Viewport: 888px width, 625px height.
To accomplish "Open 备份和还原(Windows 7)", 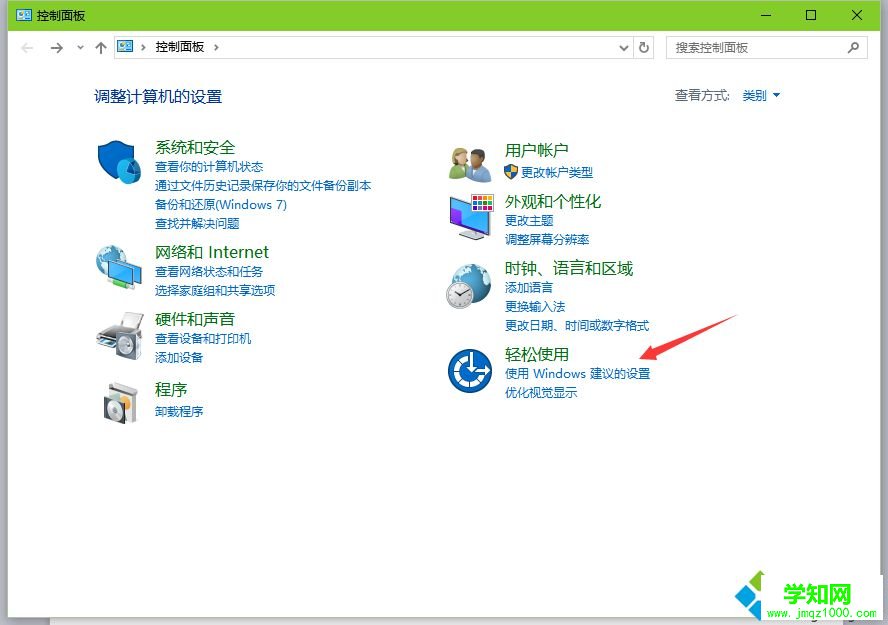I will pos(221,204).
